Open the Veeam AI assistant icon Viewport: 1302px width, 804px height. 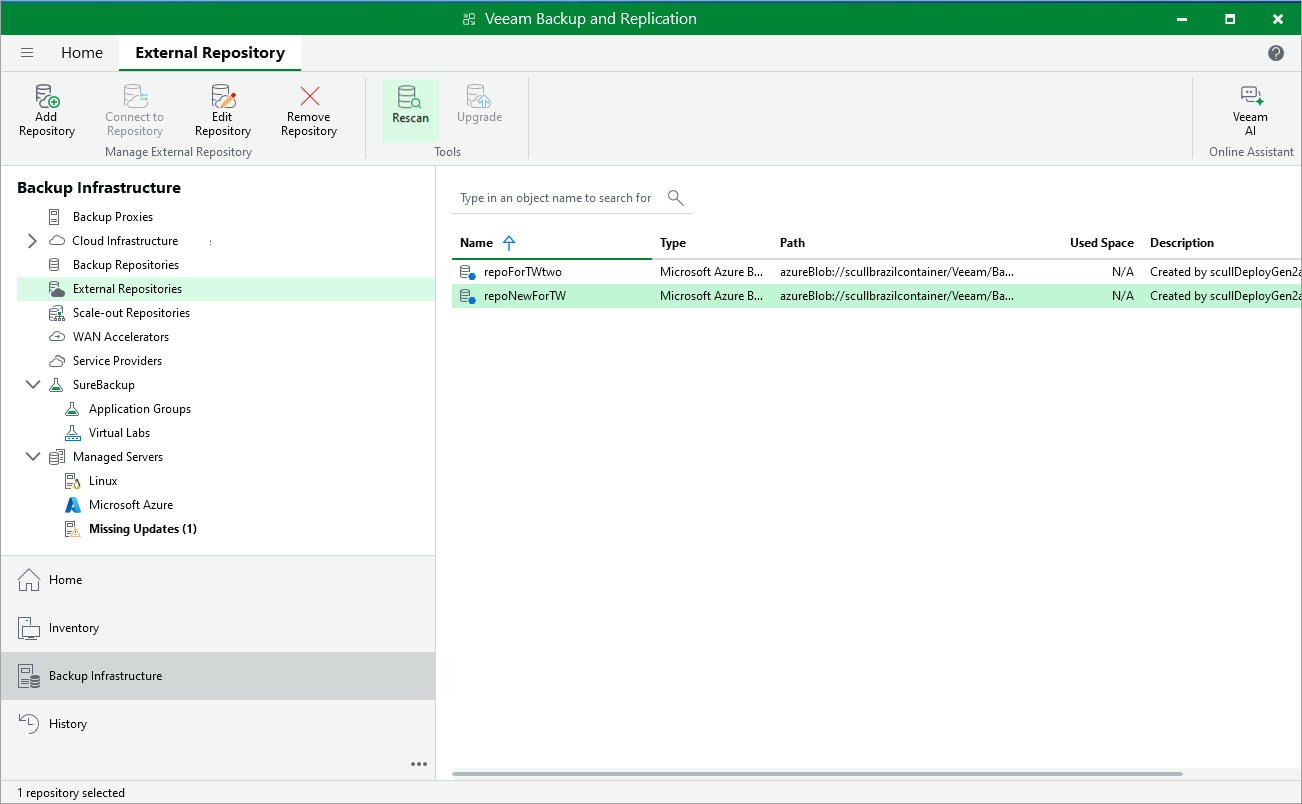coord(1251,96)
